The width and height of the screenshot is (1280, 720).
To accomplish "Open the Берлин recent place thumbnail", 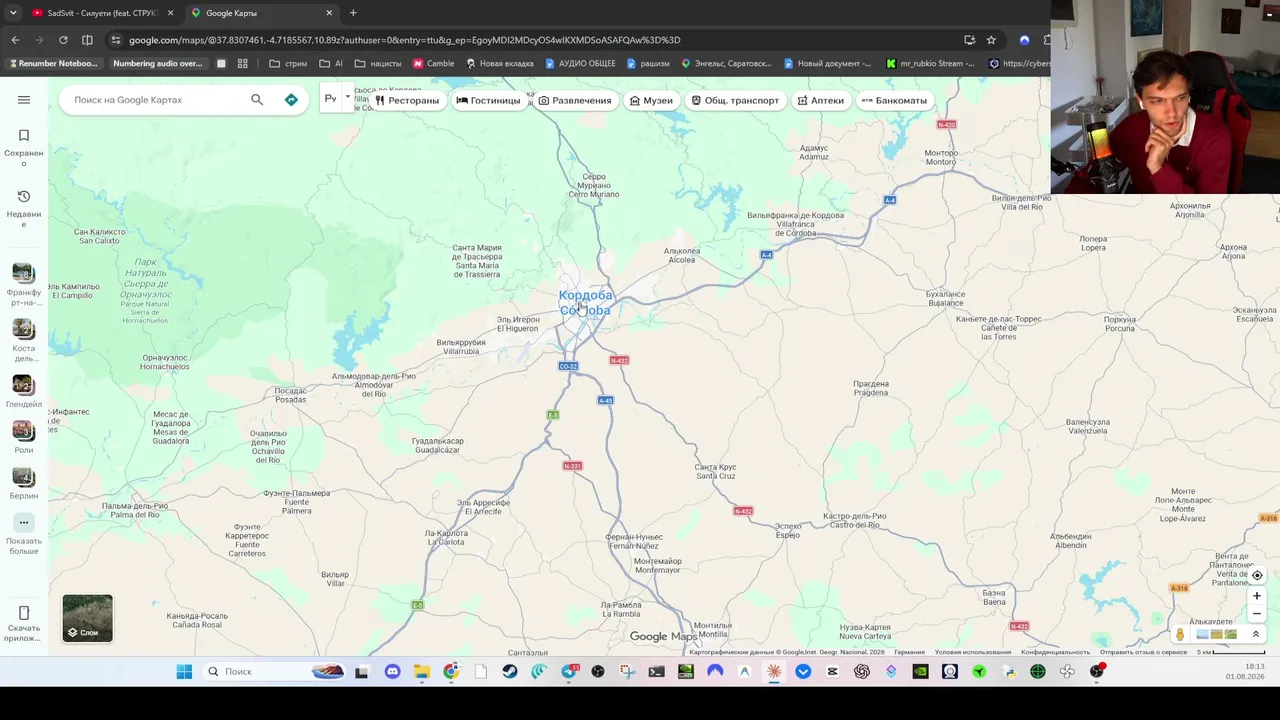I will click(x=23, y=477).
